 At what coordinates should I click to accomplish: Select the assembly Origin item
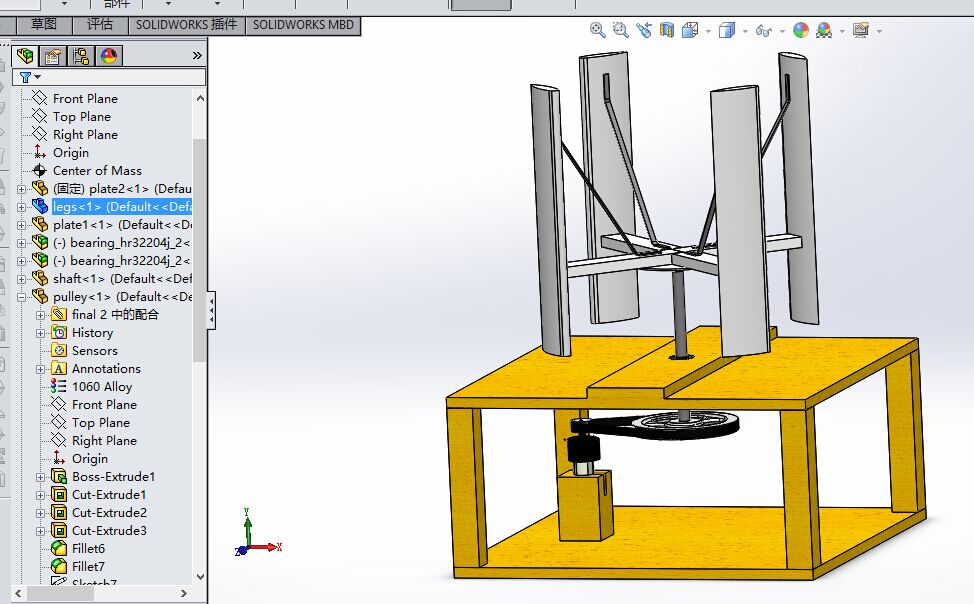pyautogui.click(x=70, y=153)
